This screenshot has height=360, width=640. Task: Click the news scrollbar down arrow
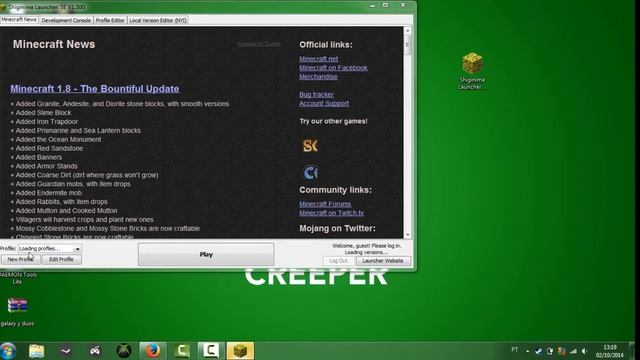pyautogui.click(x=407, y=235)
